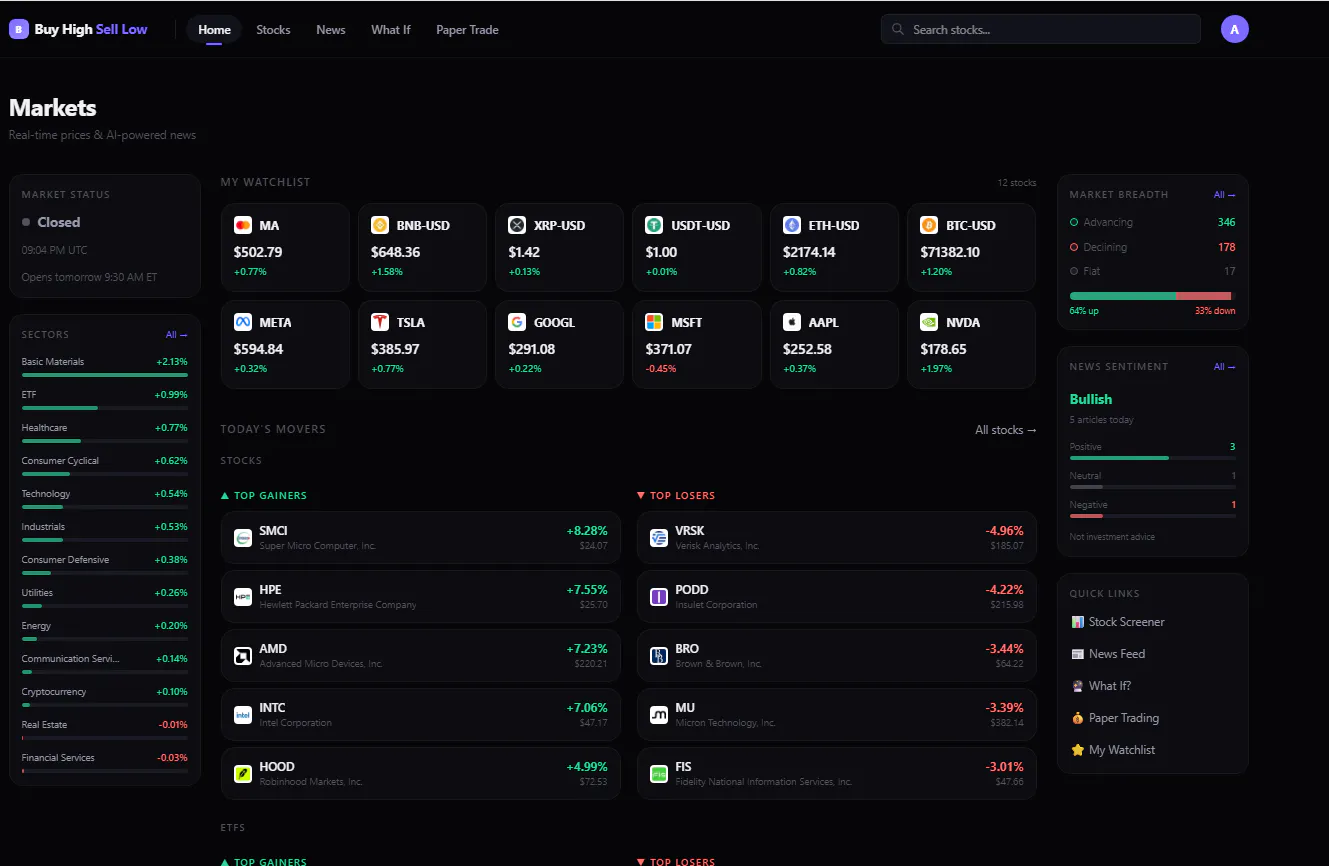Click the Closed market status text
The width and height of the screenshot is (1329, 866).
point(59,222)
